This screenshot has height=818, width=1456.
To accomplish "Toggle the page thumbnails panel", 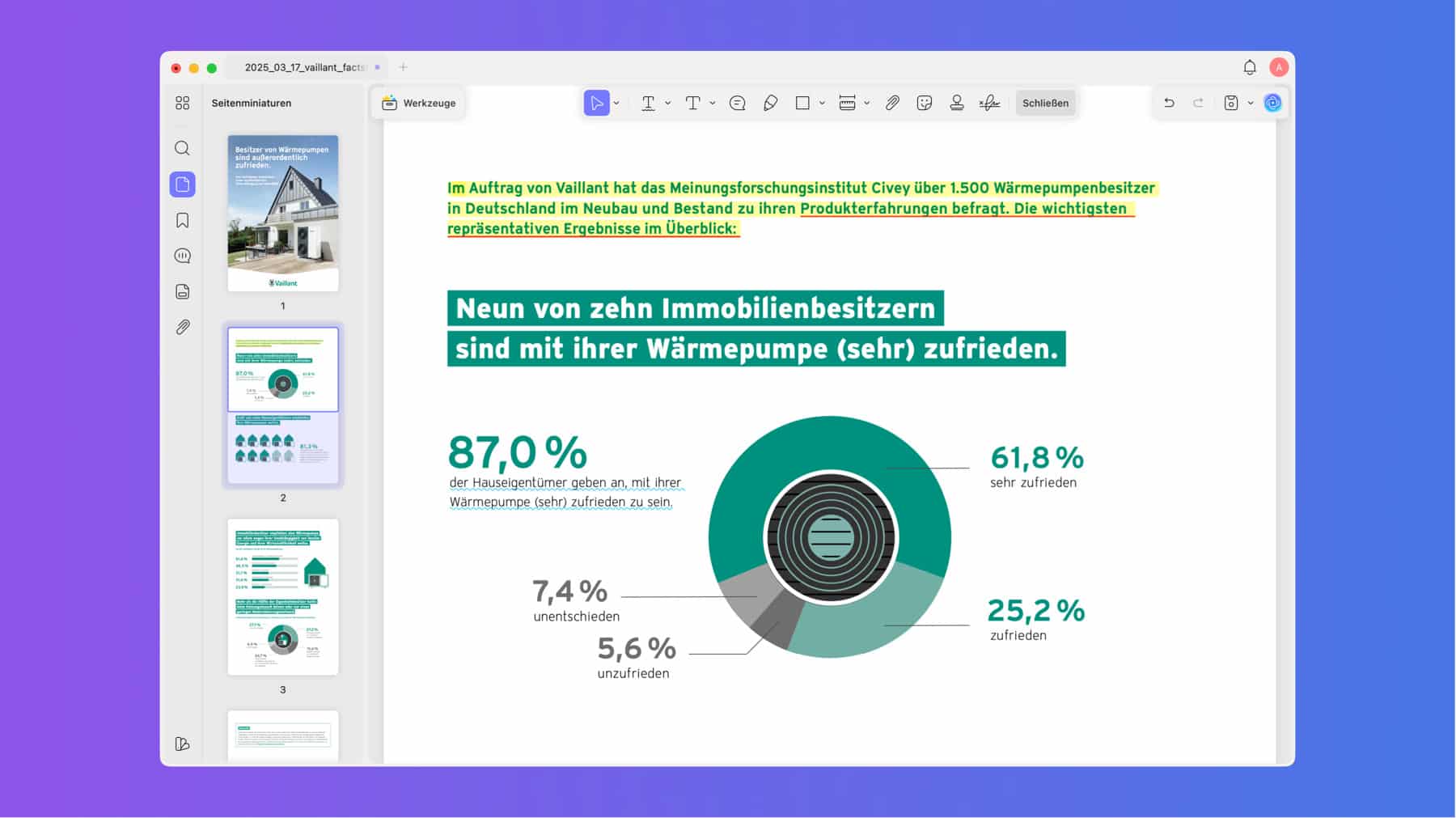I will (x=183, y=184).
